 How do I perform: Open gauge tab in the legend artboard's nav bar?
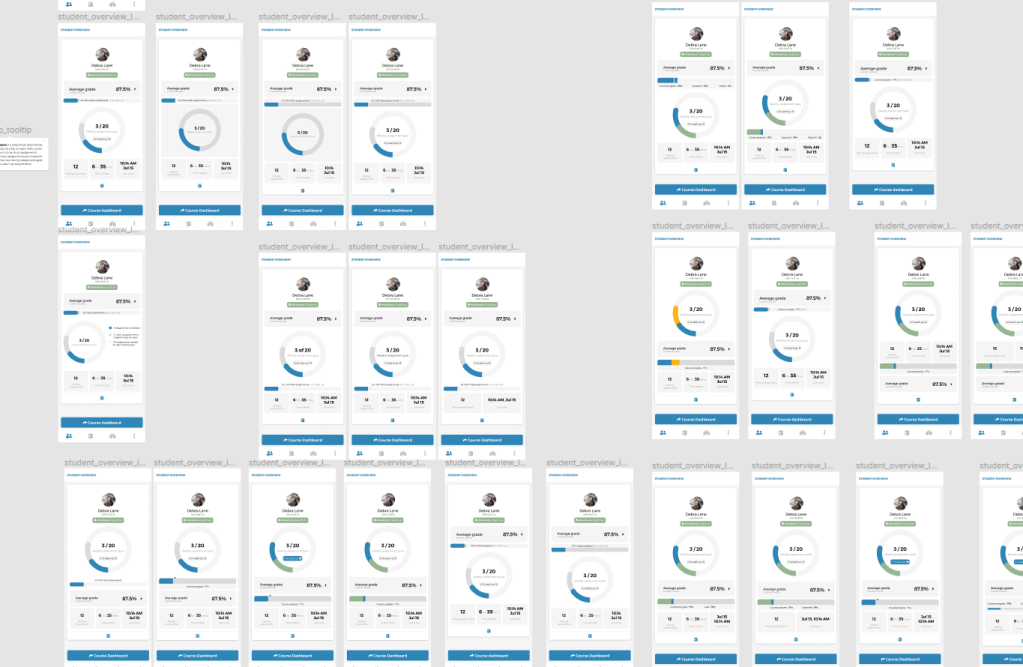112,435
